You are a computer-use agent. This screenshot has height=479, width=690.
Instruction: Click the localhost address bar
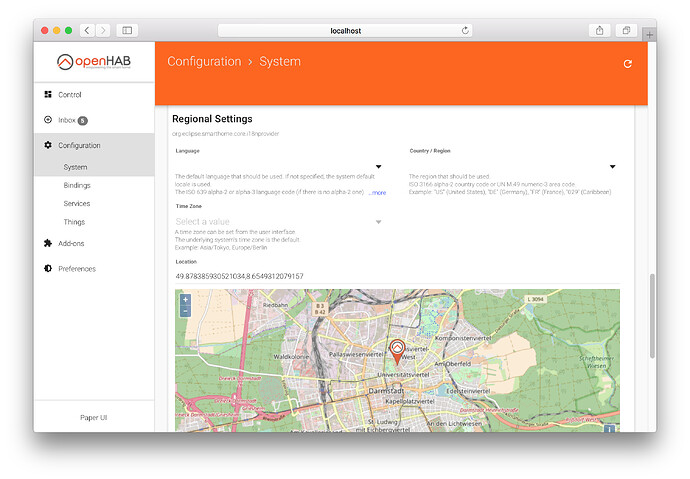pos(345,30)
